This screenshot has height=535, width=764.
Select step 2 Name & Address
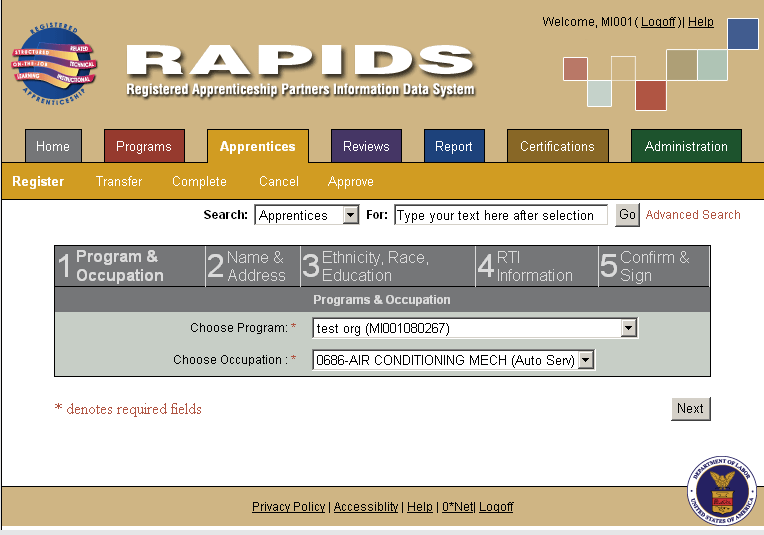click(253, 266)
